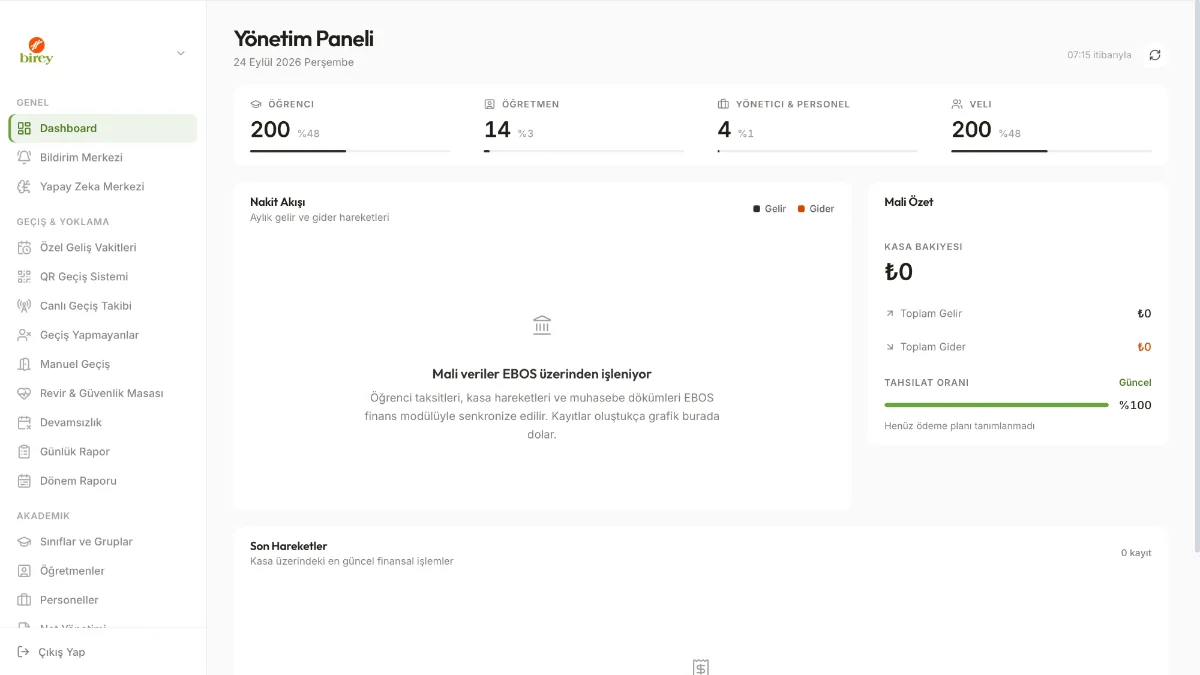Click the Bildirim Merkezi bell icon
Viewport: 1200px width, 675px height.
pos(25,157)
